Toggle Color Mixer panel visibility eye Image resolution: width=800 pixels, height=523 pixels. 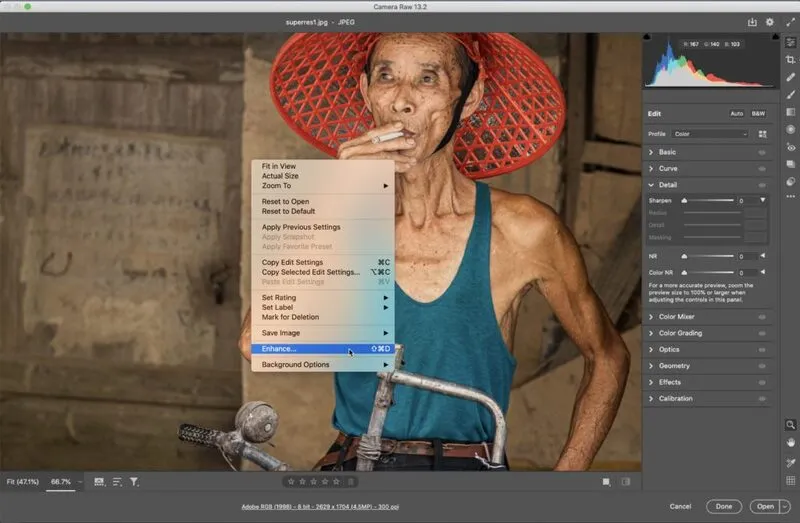coord(762,317)
